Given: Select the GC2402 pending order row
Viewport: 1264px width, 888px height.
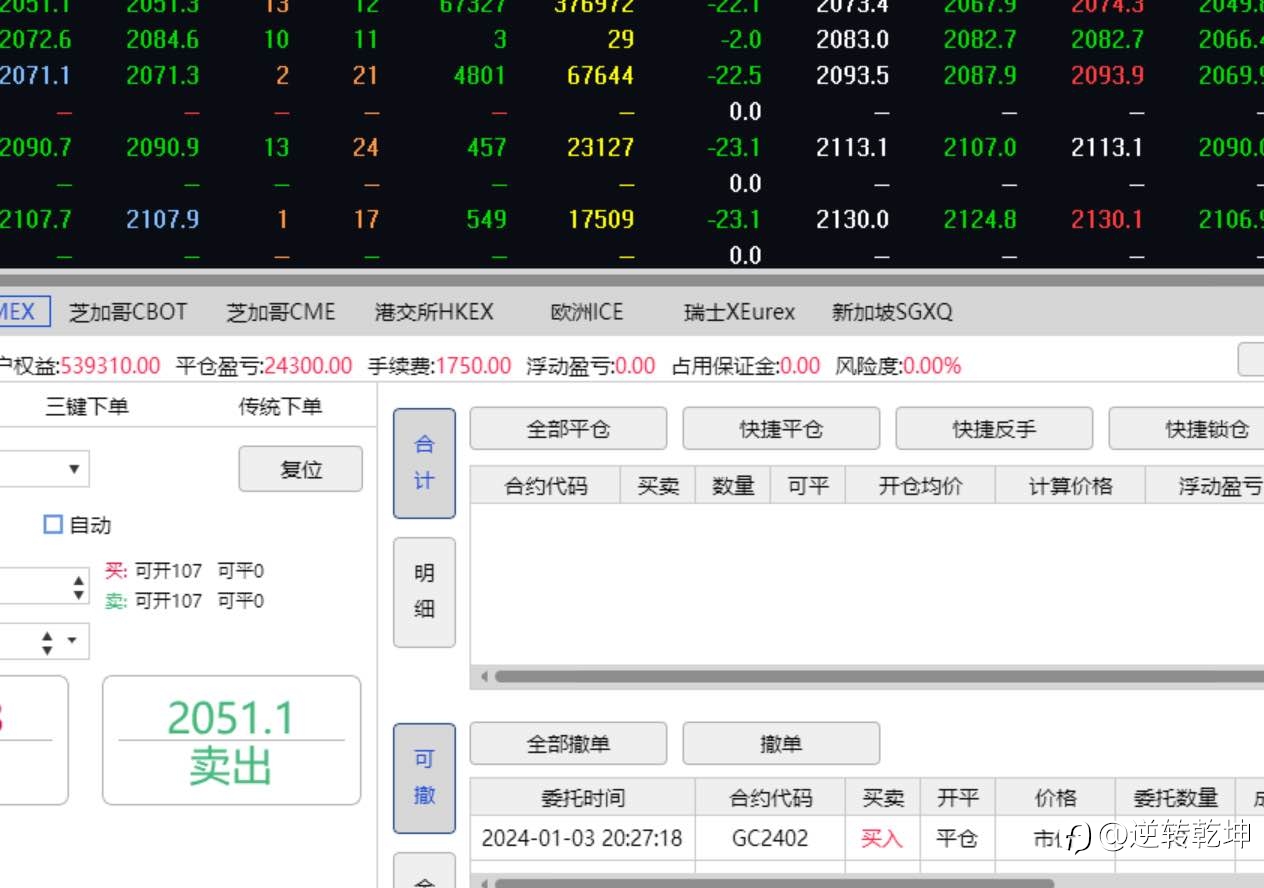Looking at the screenshot, I should [x=867, y=838].
